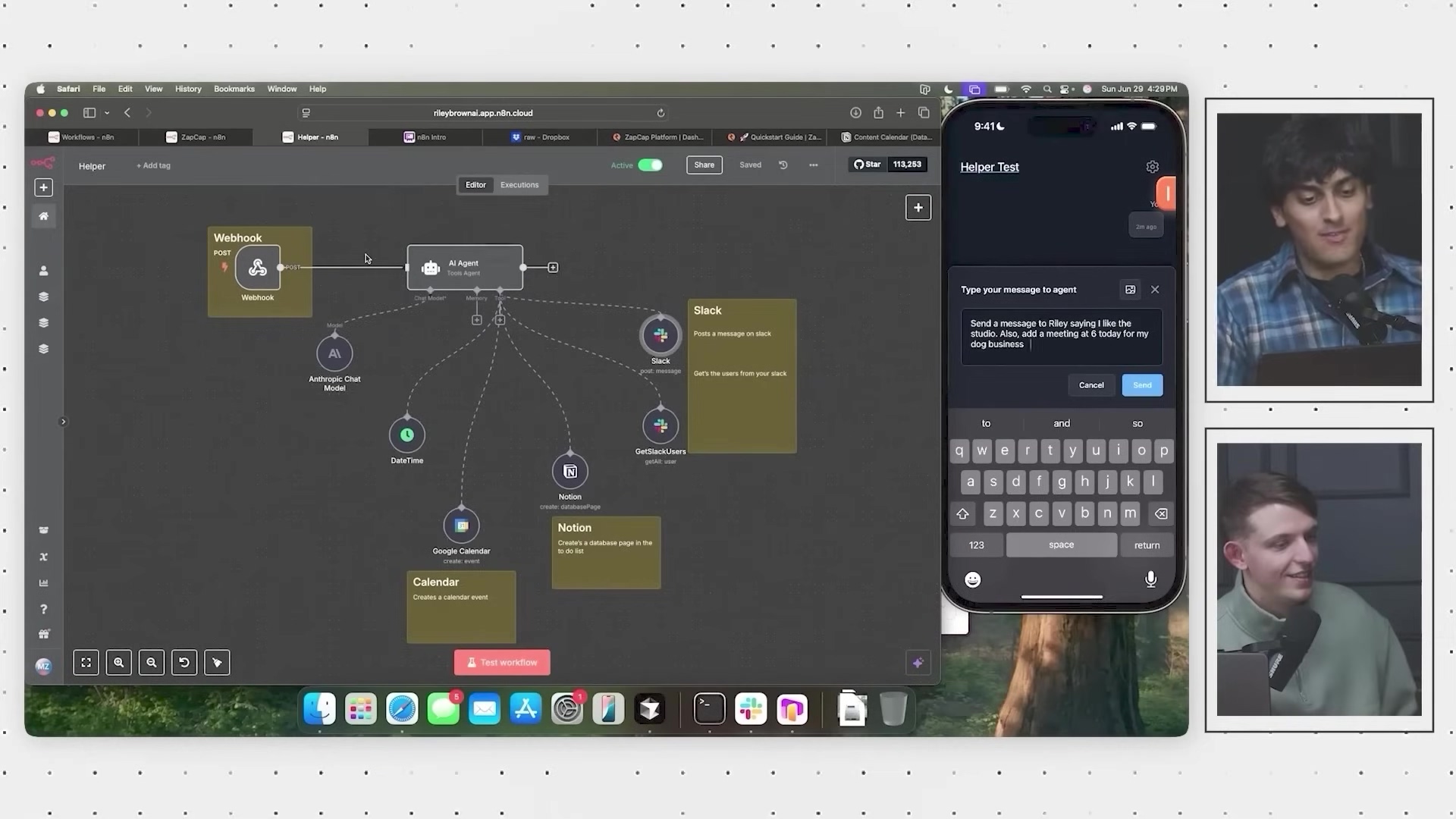Click the Slack sticky note
1456x819 pixels.
742,376
